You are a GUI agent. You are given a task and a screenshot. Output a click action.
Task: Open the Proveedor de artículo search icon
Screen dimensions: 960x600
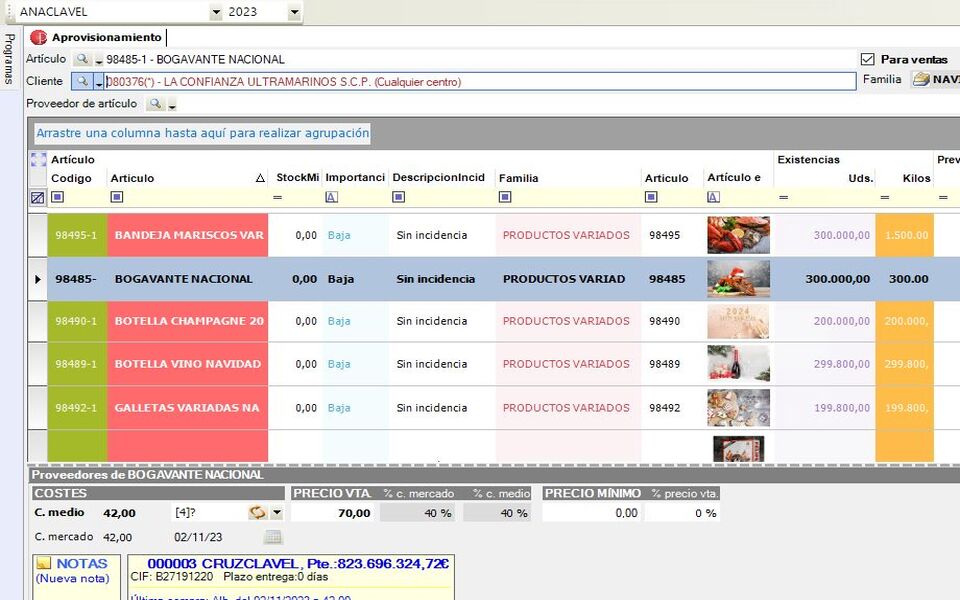pos(155,104)
